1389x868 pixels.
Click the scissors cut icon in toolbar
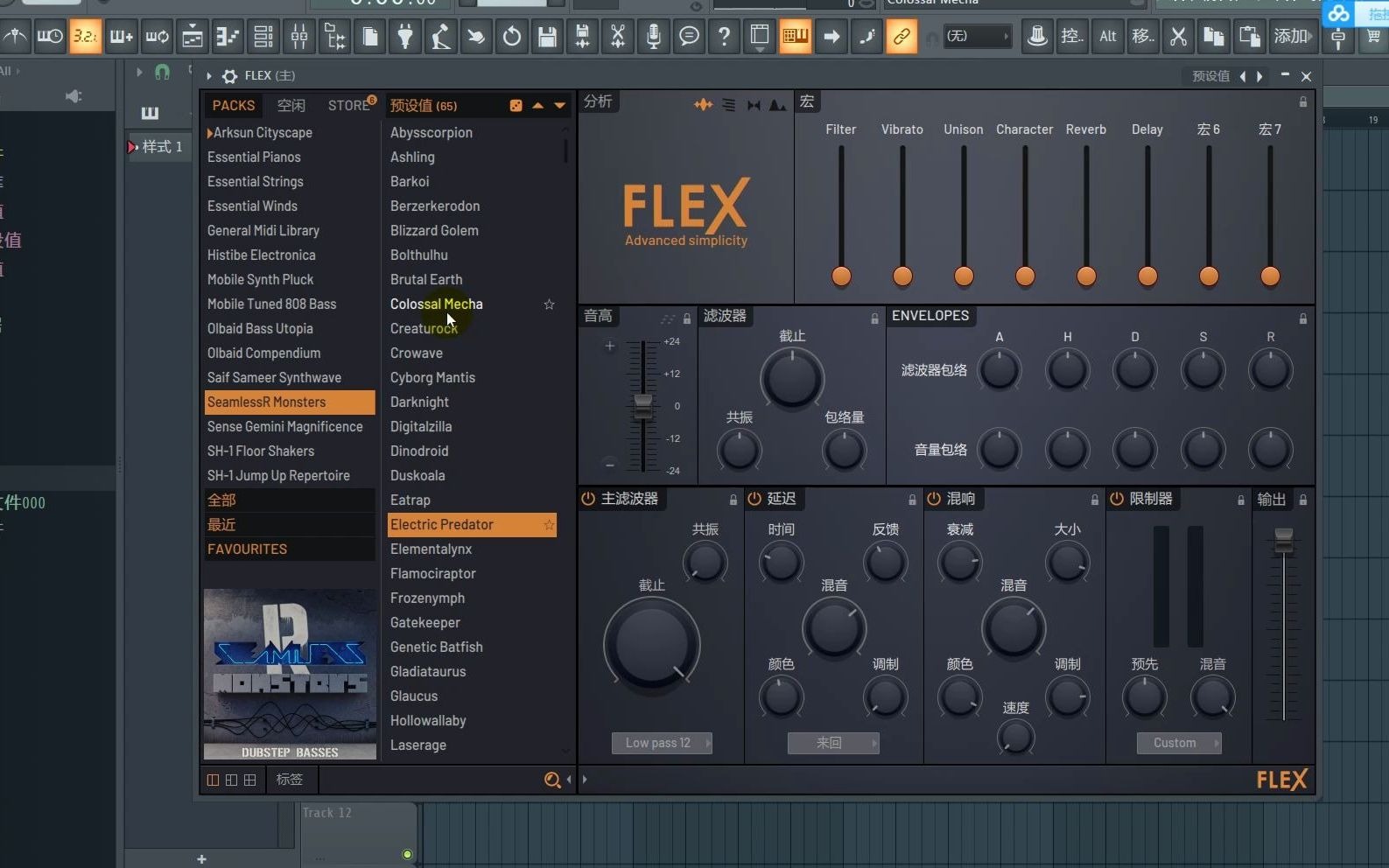coord(1178,37)
